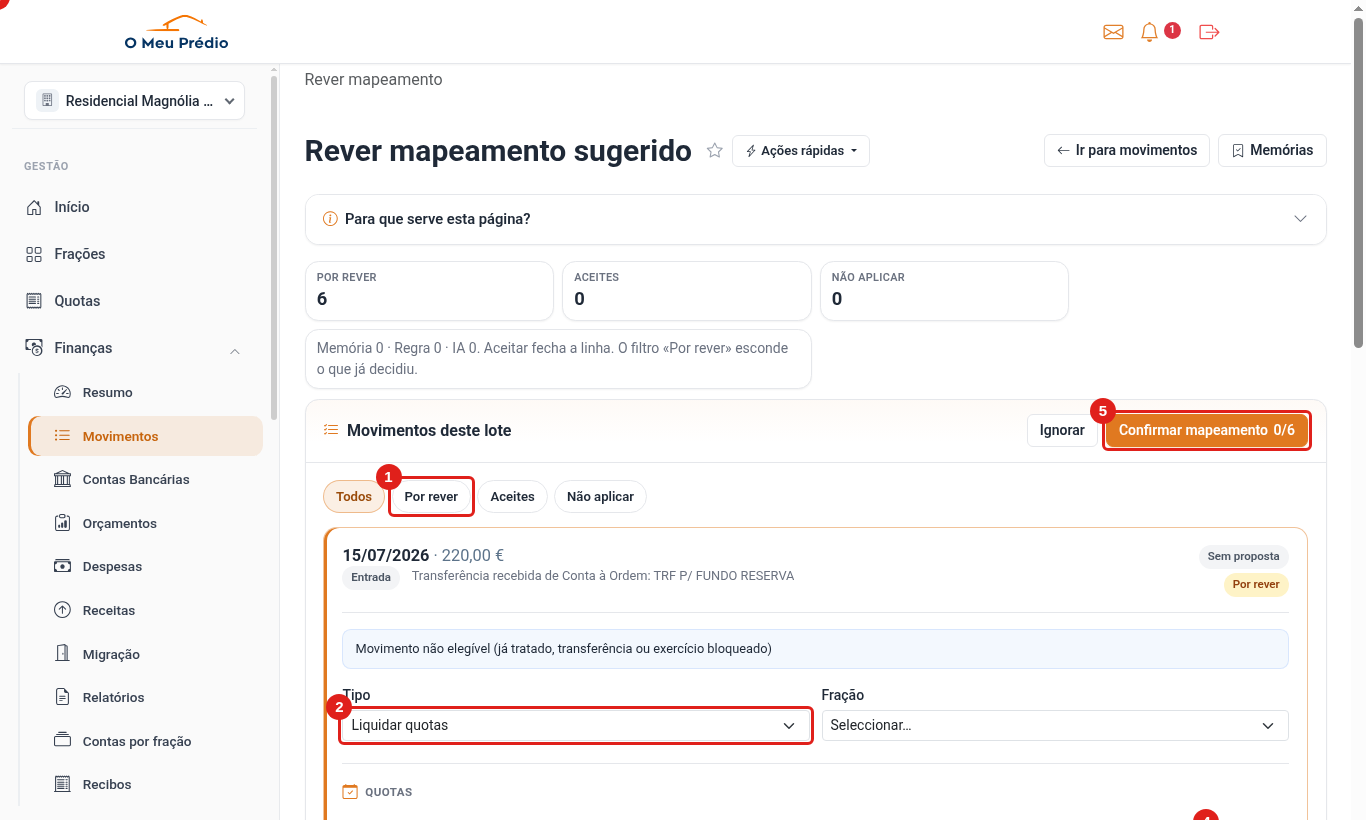1366x820 pixels.
Task: Click the Quotas sidebar icon
Action: click(34, 301)
